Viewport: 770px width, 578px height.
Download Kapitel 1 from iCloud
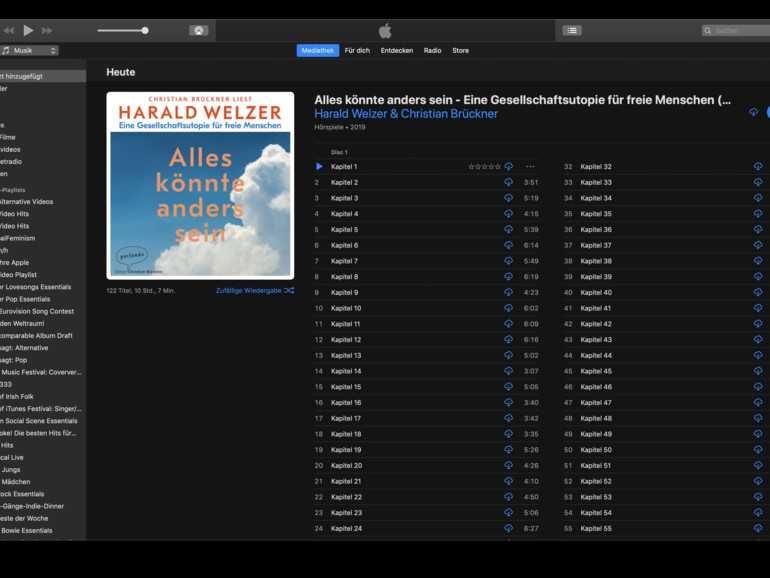tap(509, 166)
